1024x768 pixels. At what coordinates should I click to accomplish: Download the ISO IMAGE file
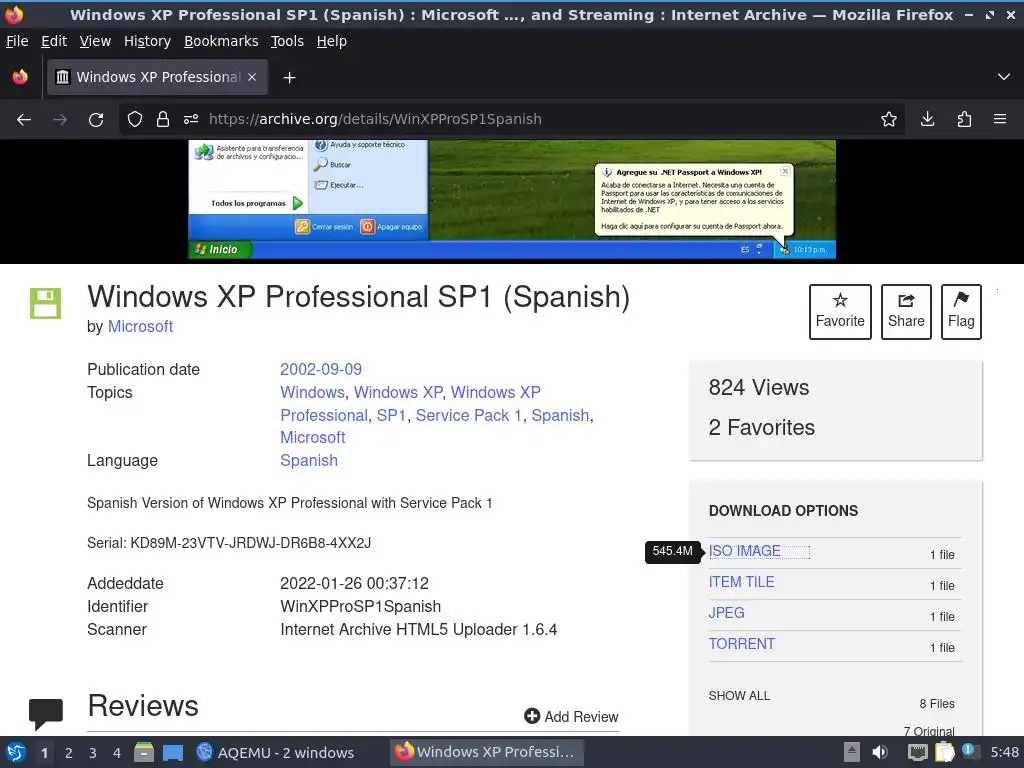744,551
